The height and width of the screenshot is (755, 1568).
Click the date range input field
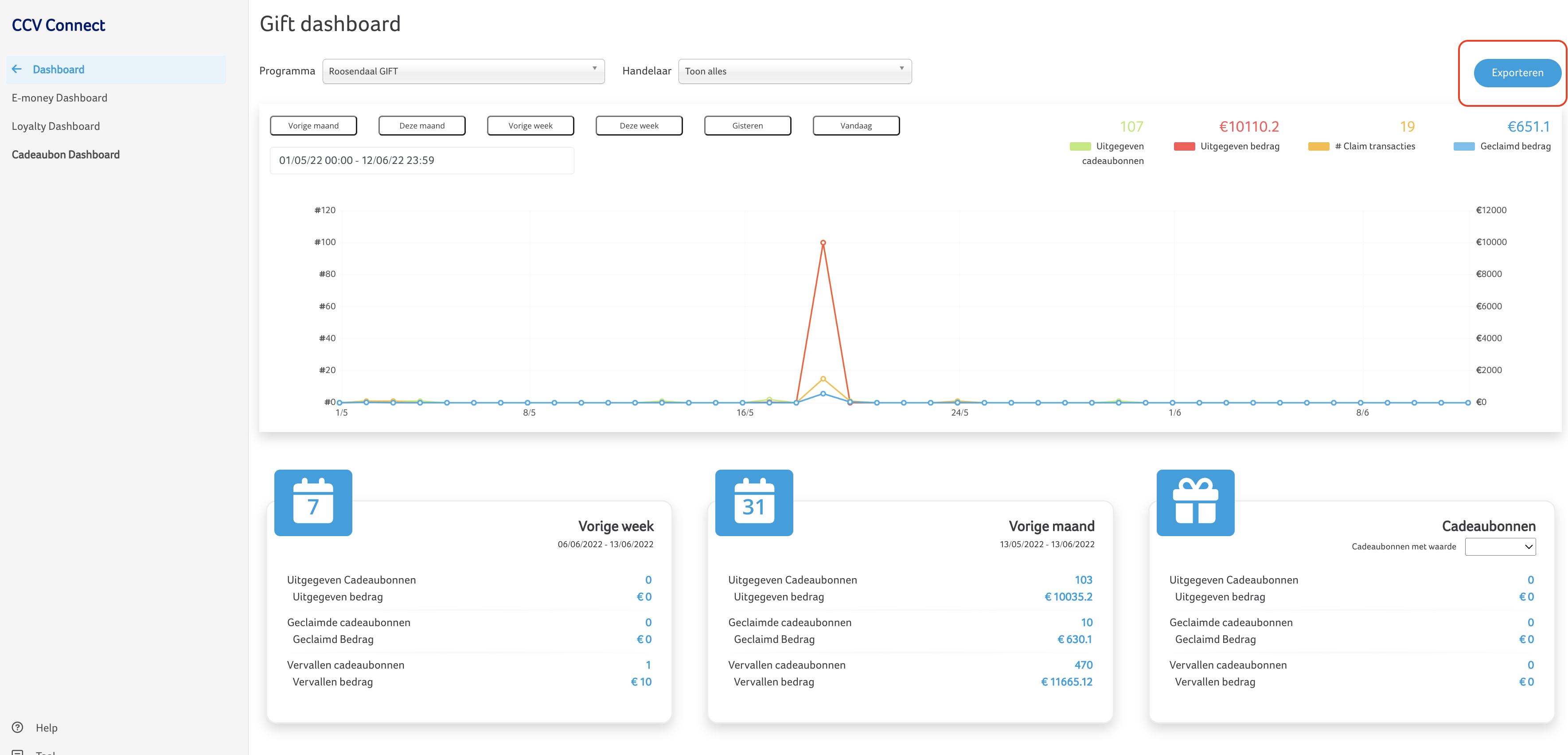[x=421, y=160]
